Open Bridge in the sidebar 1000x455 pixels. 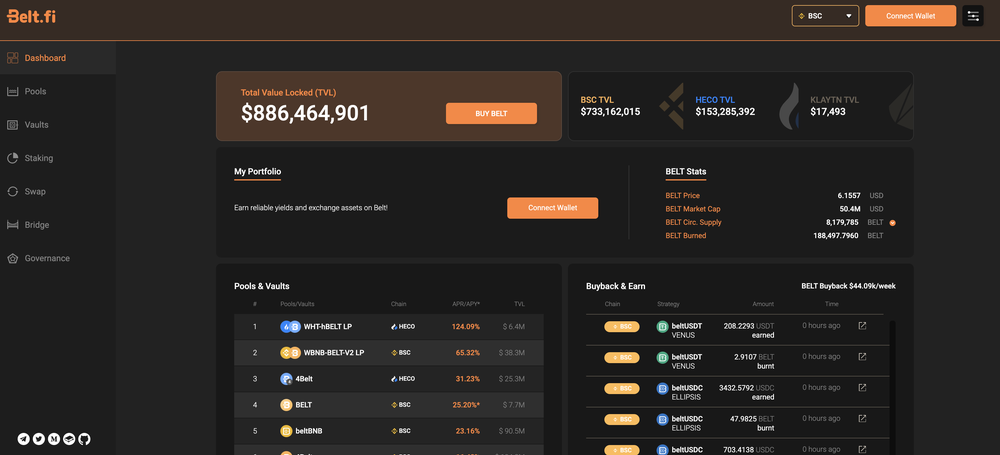(58, 225)
